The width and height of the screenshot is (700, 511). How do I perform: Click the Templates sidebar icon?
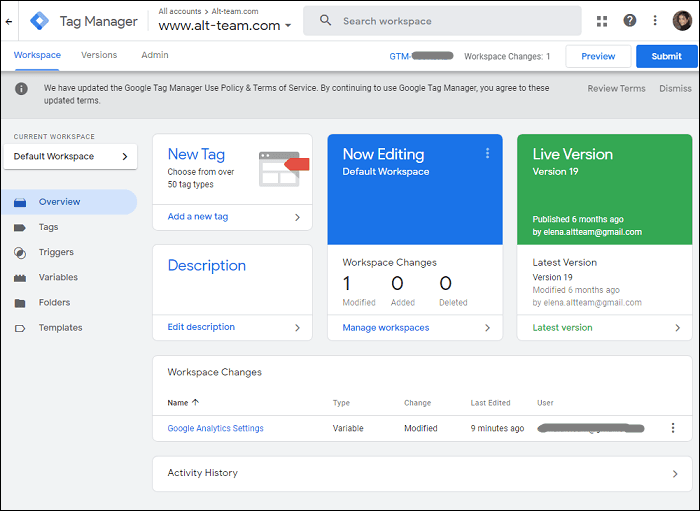[20, 328]
